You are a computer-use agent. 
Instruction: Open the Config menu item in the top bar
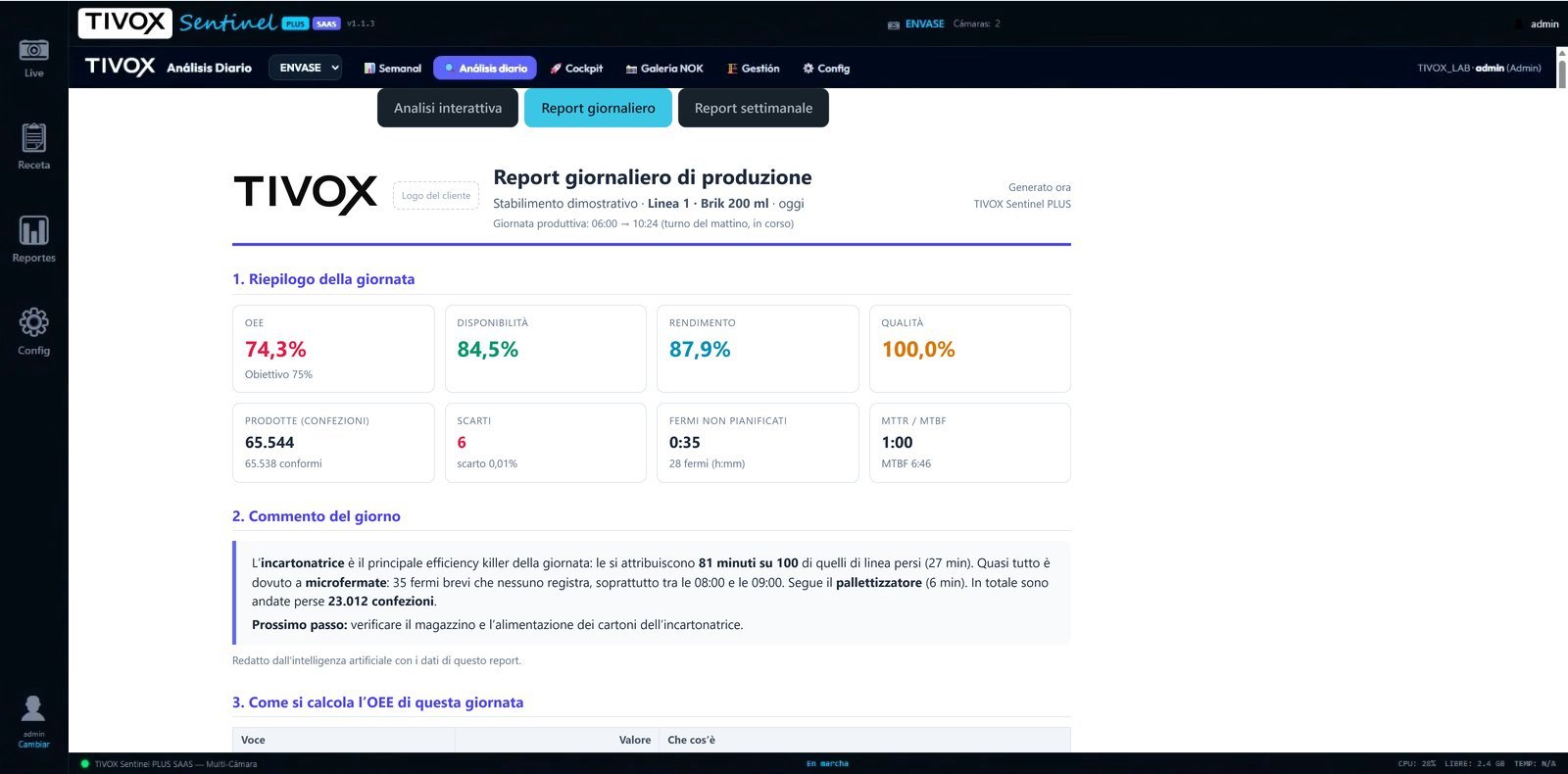(826, 69)
